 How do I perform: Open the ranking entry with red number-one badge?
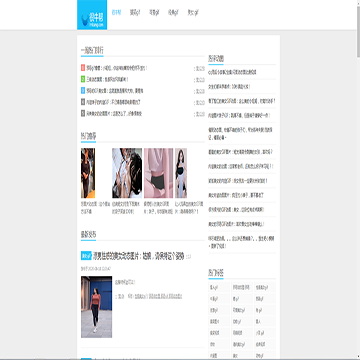[117, 68]
